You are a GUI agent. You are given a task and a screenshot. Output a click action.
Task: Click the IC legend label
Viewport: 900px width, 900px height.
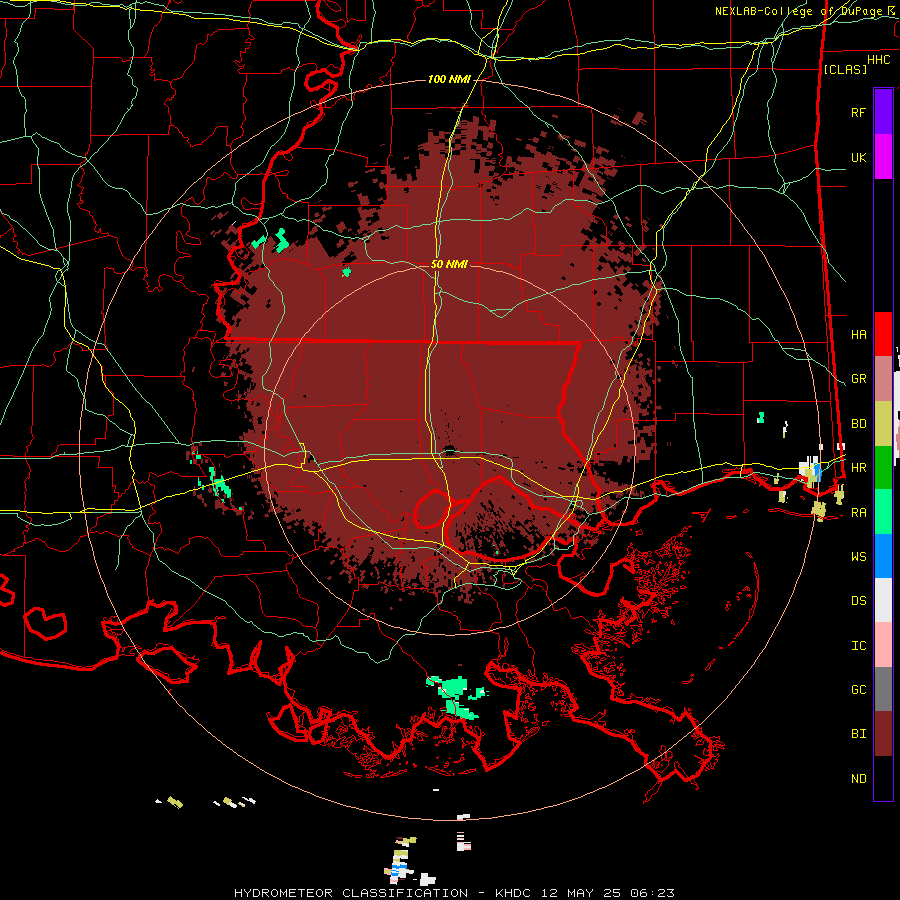click(858, 646)
